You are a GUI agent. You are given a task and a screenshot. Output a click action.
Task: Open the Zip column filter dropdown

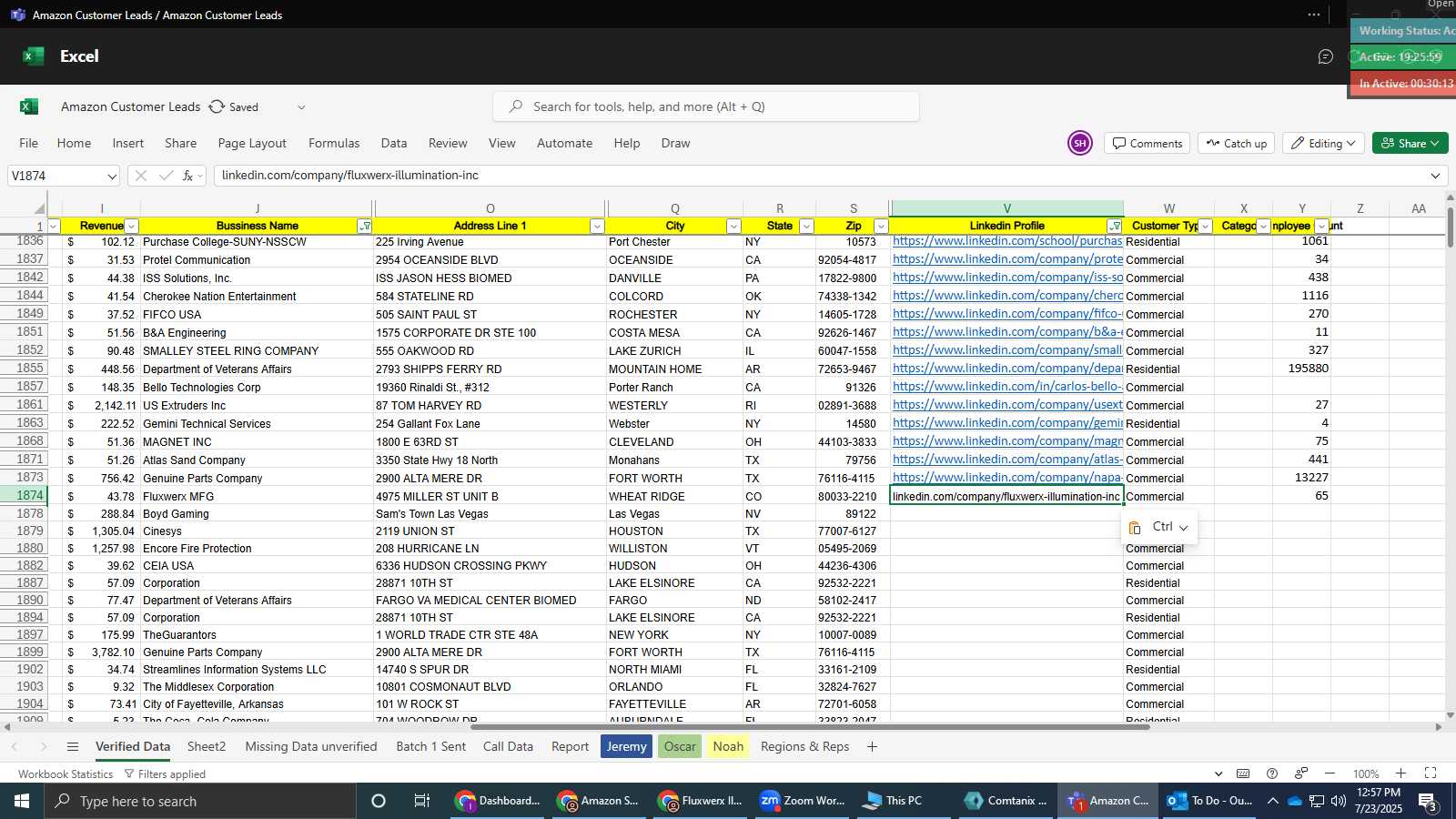[x=880, y=226]
